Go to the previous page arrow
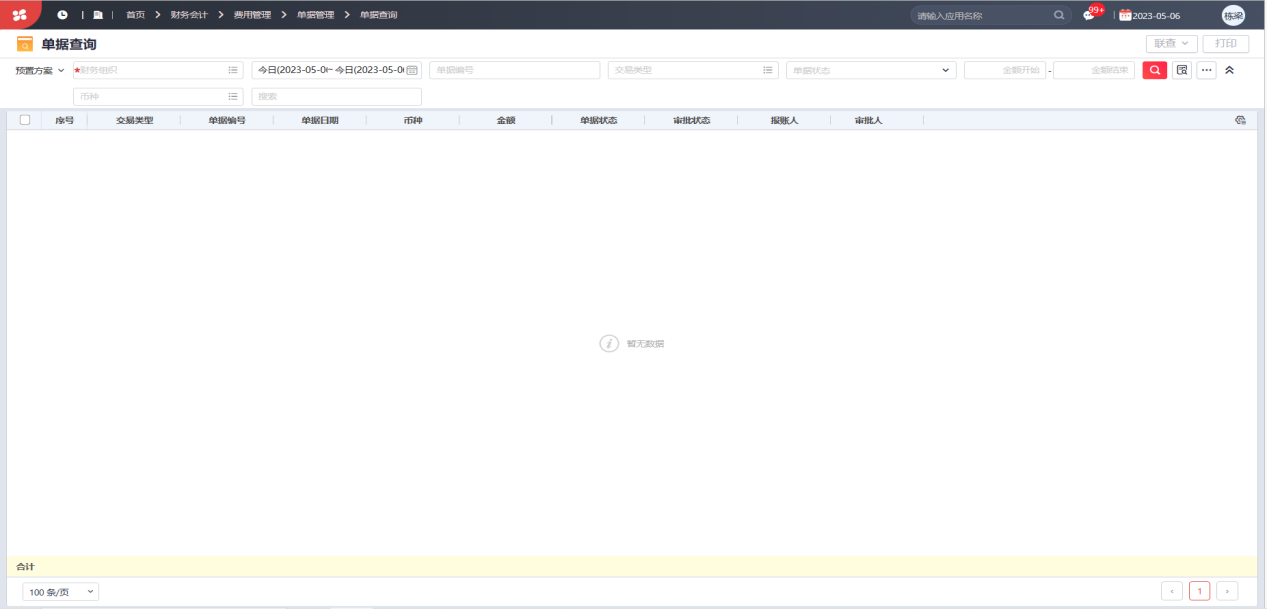Screen dimensions: 1267x609 coord(1172,591)
